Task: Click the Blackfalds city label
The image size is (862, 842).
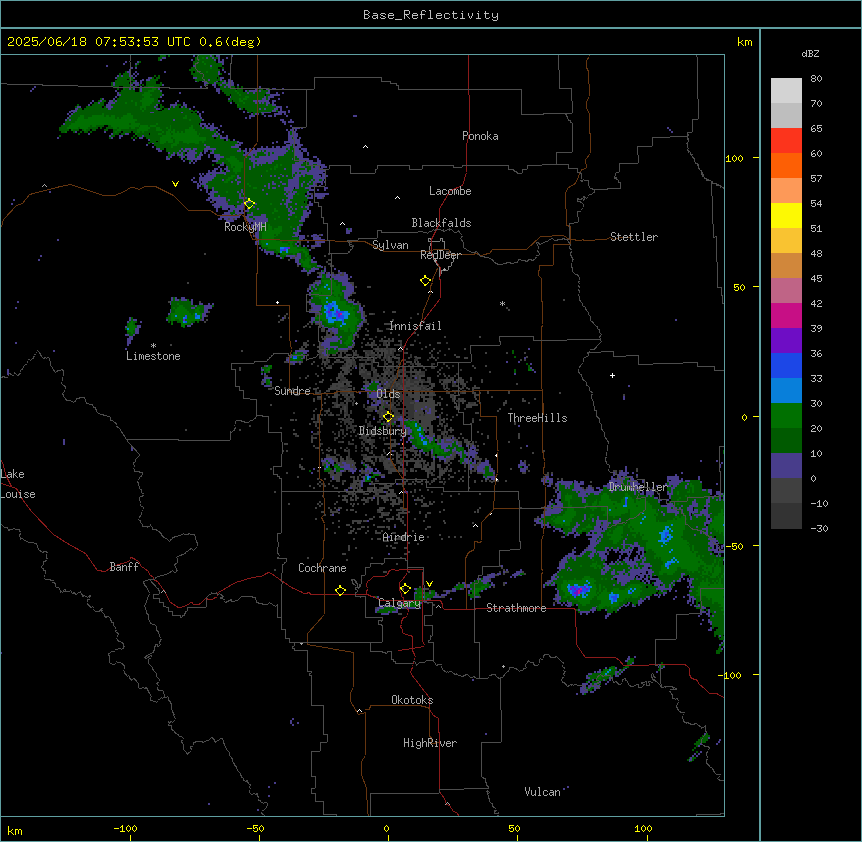Action: tap(441, 223)
